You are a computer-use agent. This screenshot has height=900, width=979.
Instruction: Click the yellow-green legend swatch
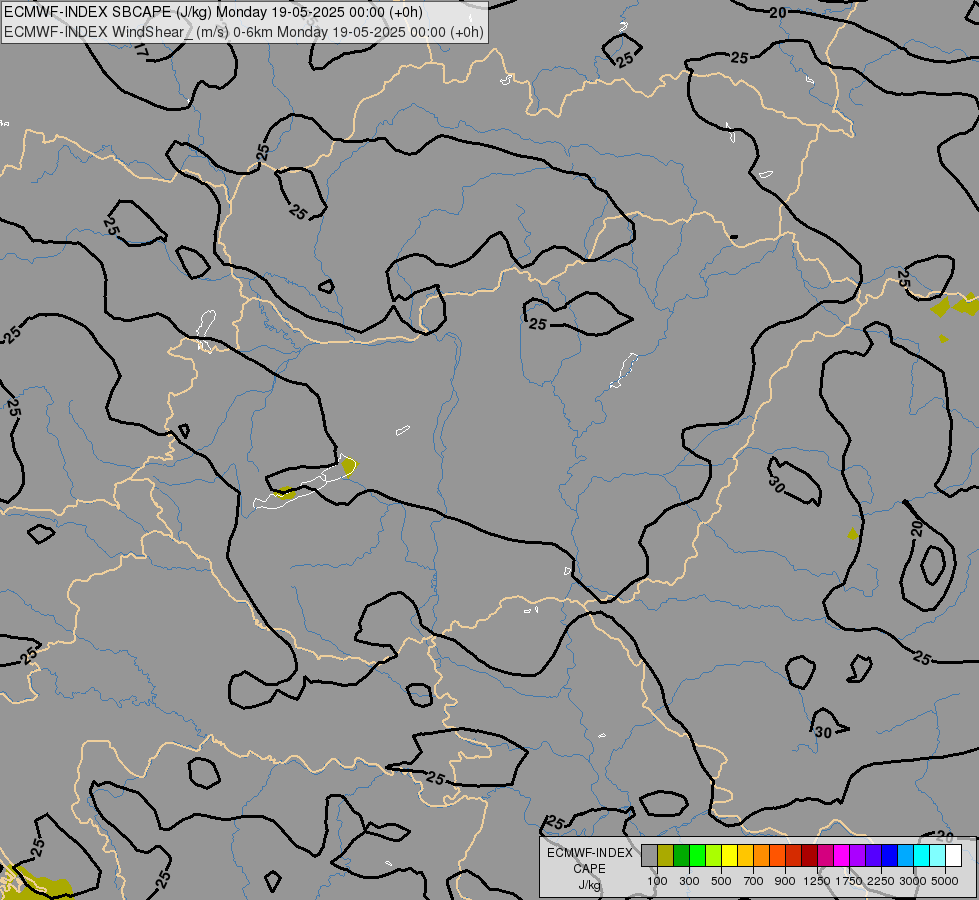click(714, 855)
